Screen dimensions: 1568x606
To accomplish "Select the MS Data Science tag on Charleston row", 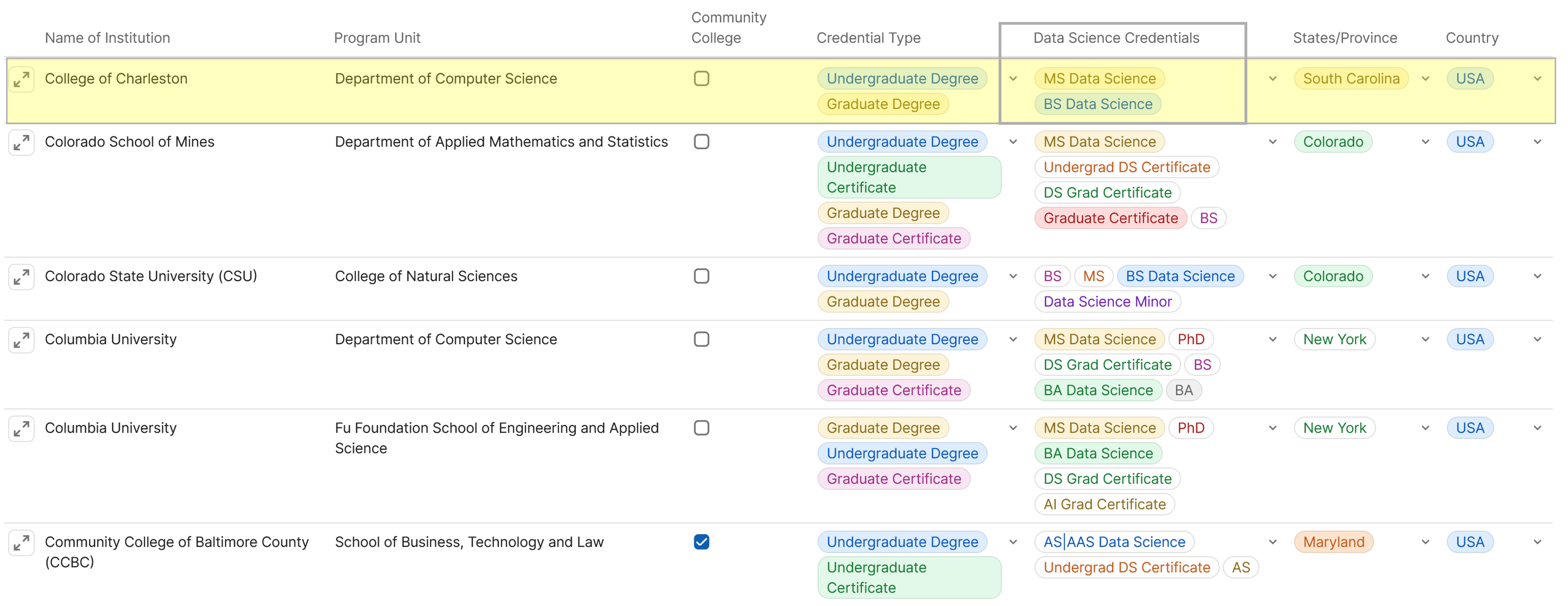I will [x=1099, y=79].
